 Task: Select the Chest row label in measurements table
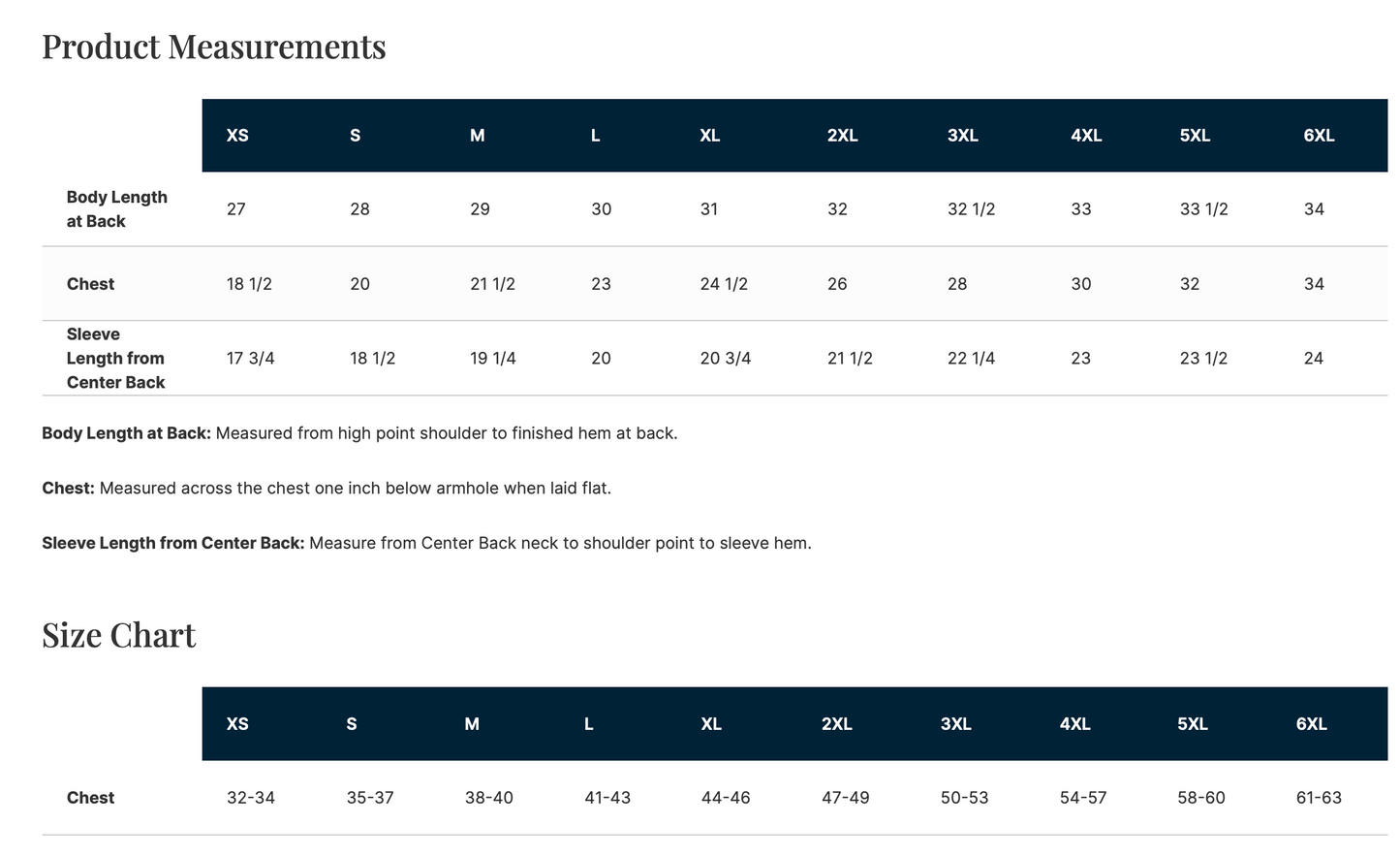point(90,284)
